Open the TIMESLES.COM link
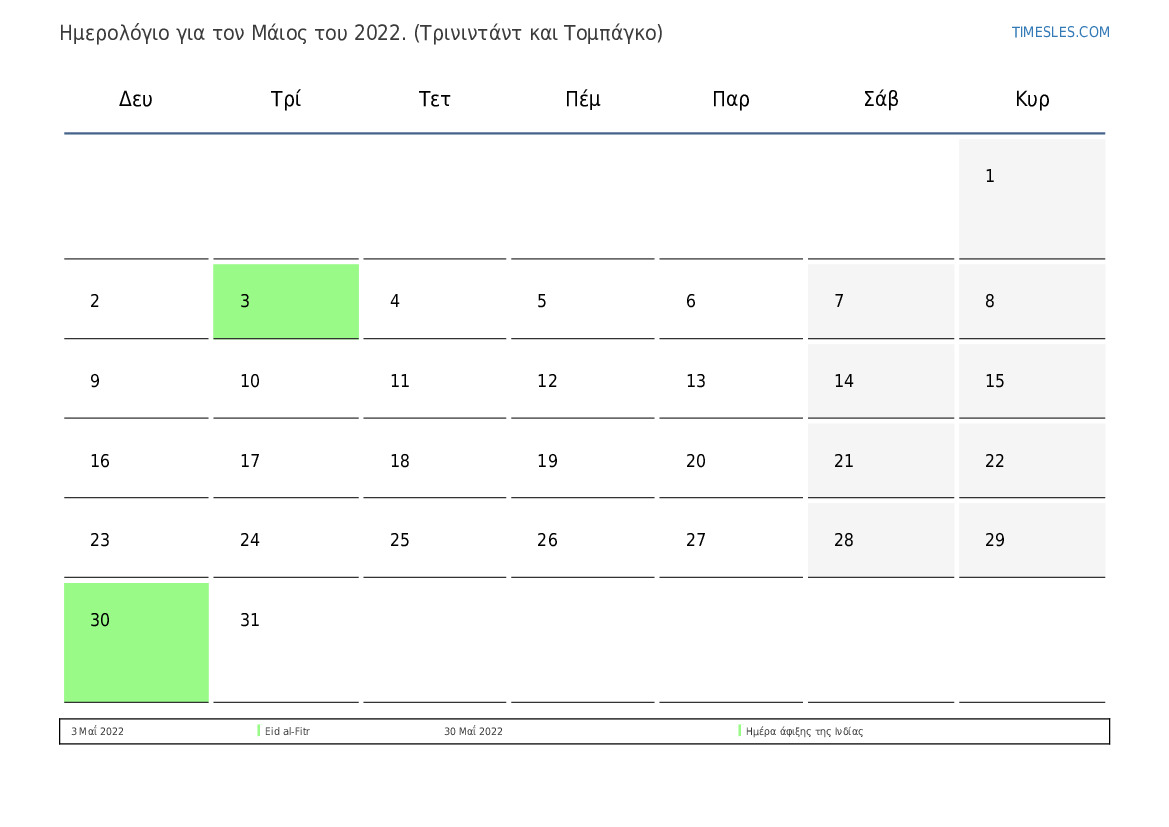Screen dimensions: 1169x827 [1059, 32]
